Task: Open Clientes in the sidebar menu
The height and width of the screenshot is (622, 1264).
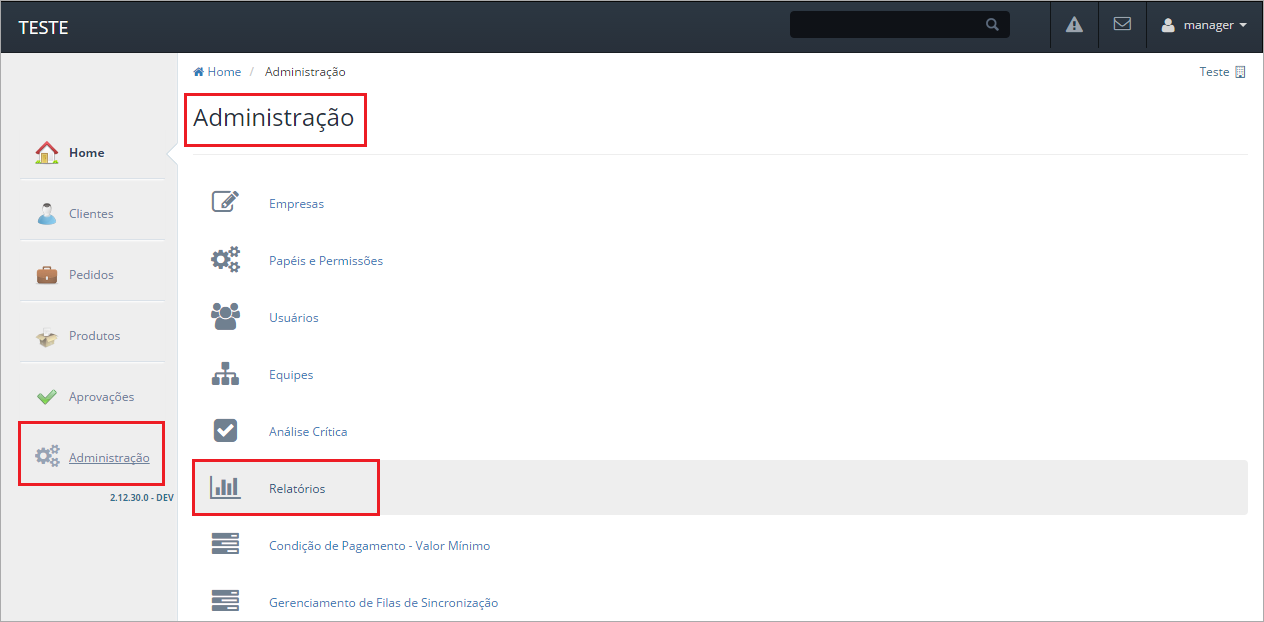Action: 91,214
